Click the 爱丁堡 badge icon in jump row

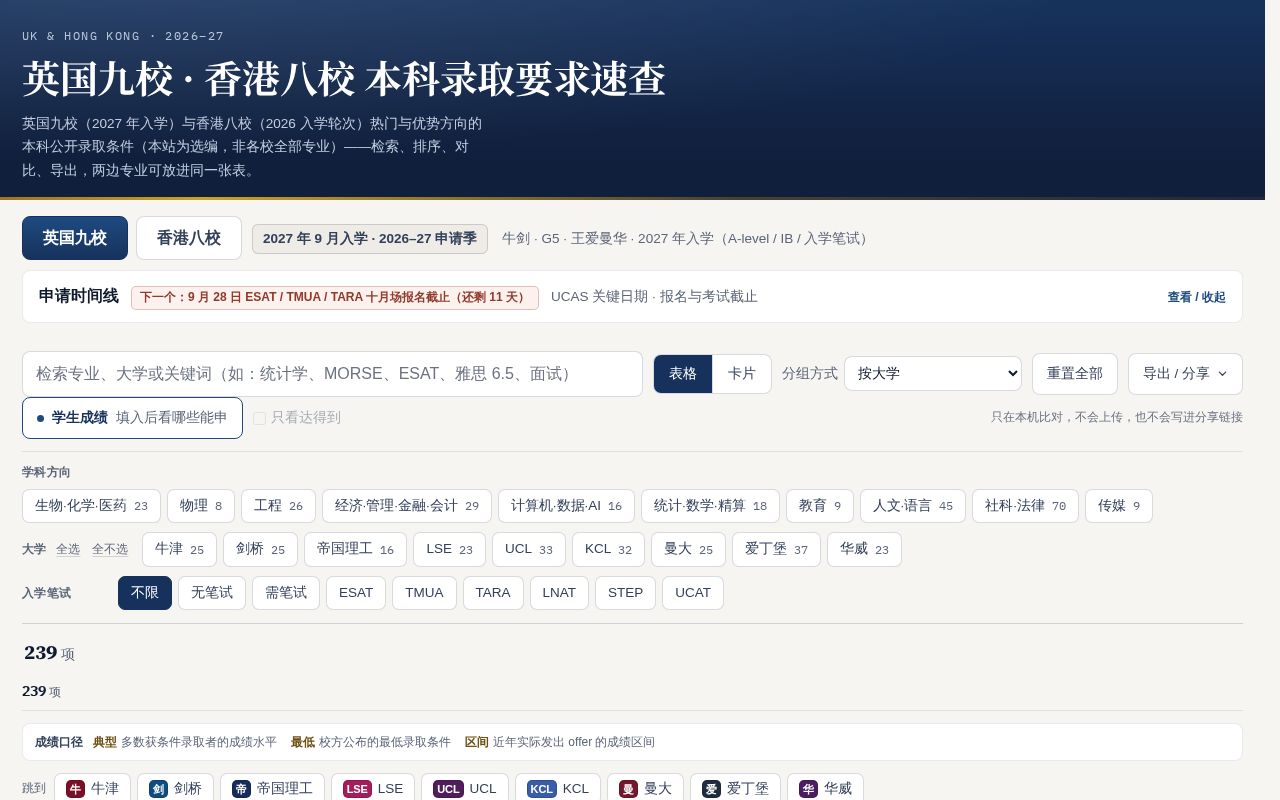click(x=711, y=789)
